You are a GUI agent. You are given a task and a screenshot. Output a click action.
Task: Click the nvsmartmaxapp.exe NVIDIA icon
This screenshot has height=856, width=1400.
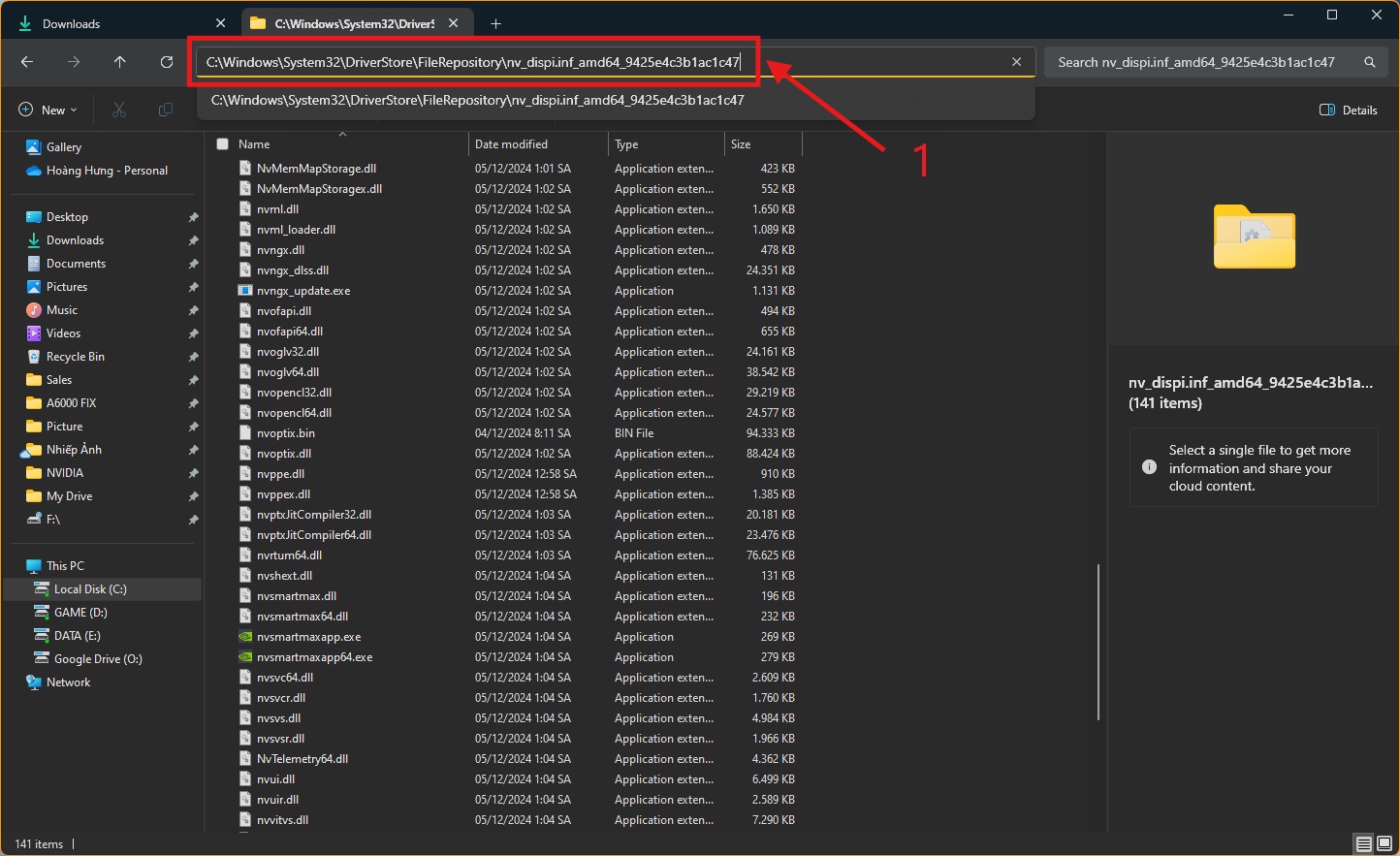245,637
